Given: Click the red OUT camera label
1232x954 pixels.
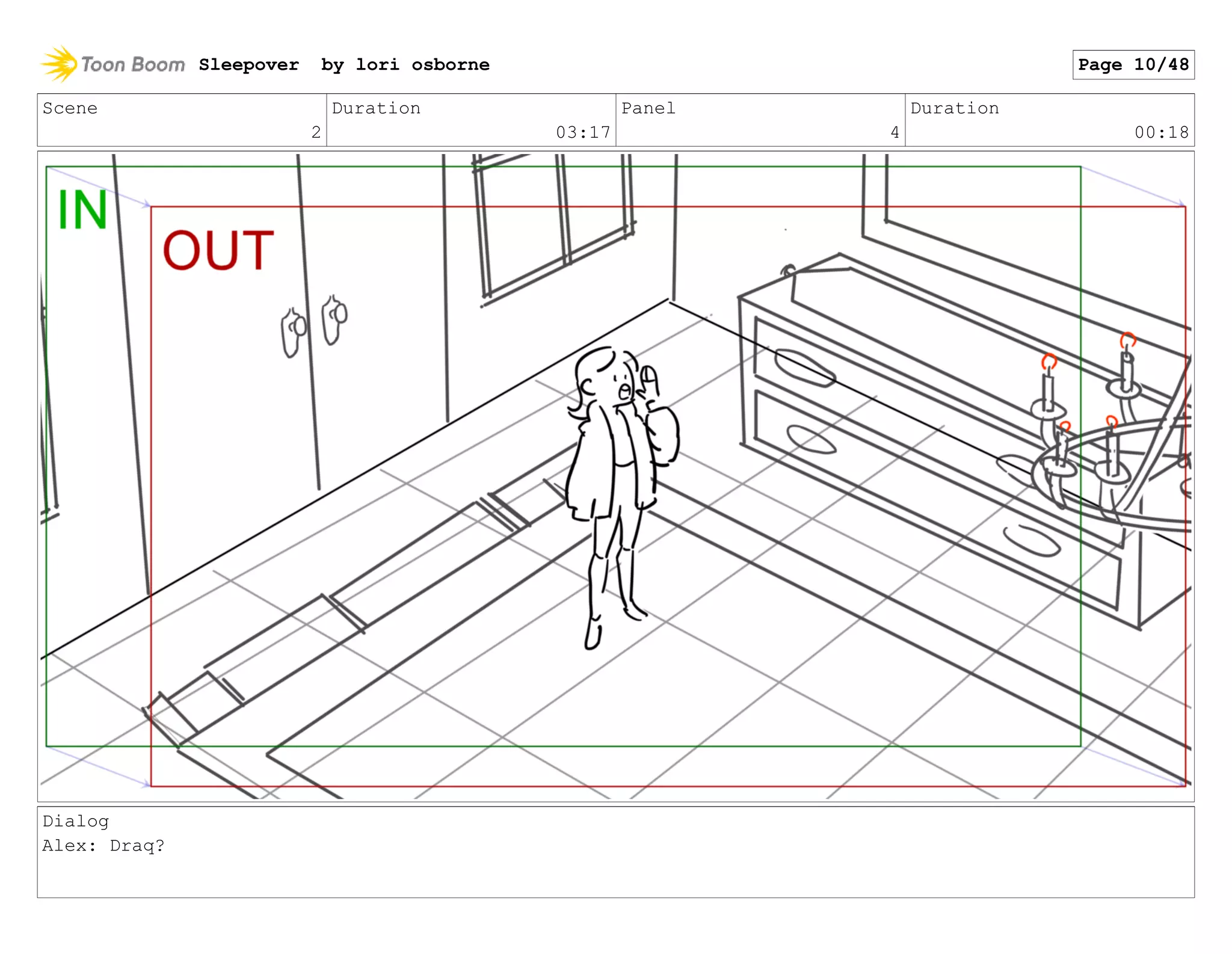Looking at the screenshot, I should (x=218, y=250).
